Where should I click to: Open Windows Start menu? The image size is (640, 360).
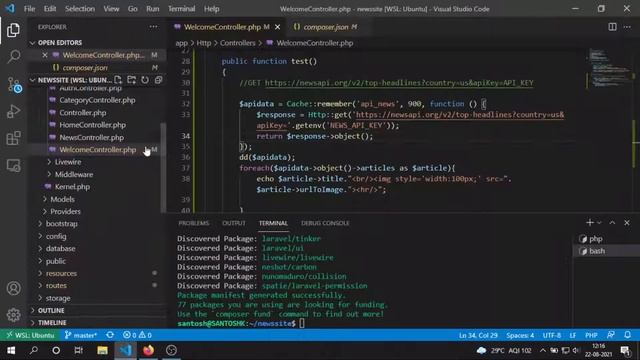pos(11,350)
